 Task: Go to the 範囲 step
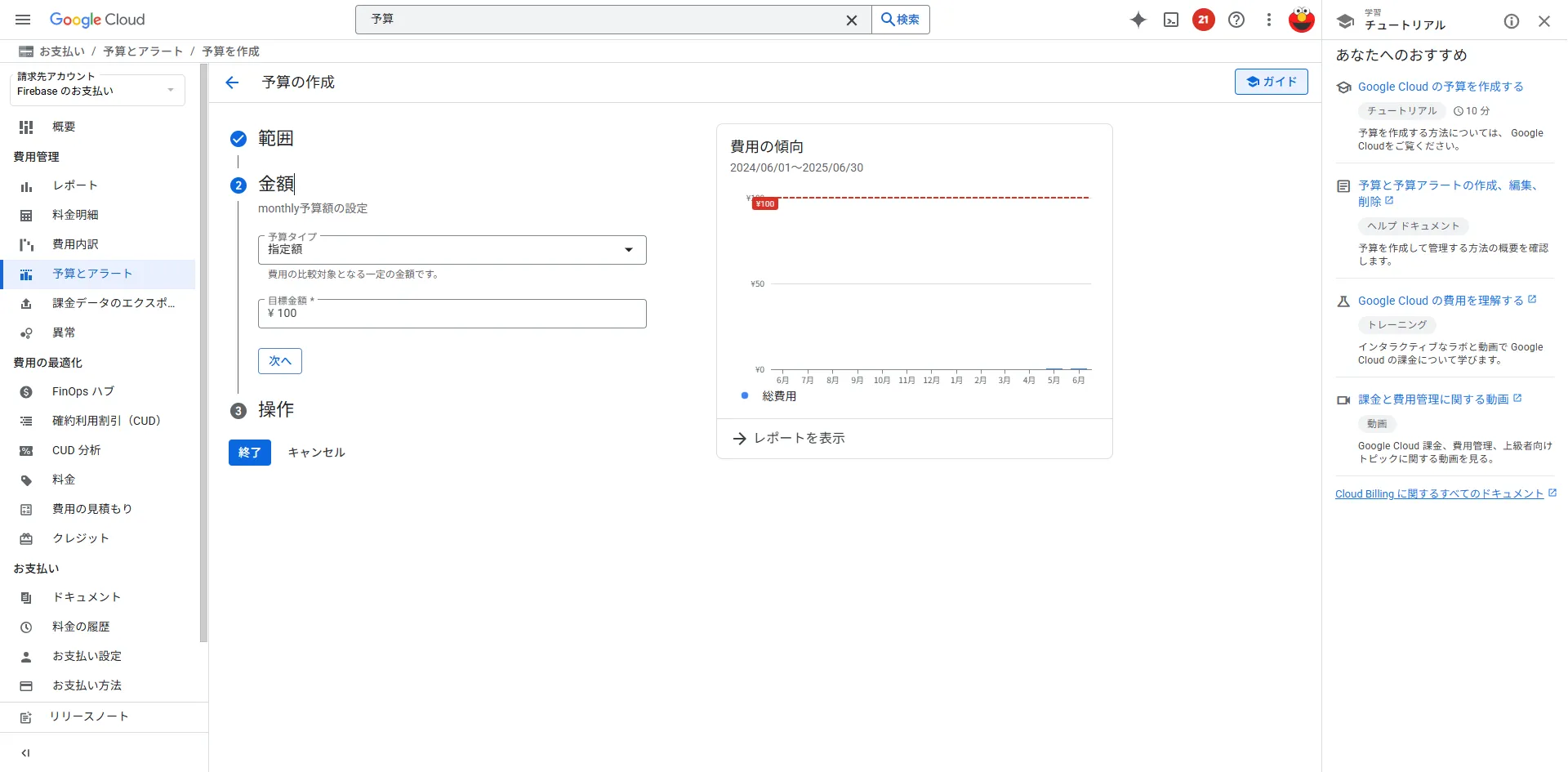point(275,139)
